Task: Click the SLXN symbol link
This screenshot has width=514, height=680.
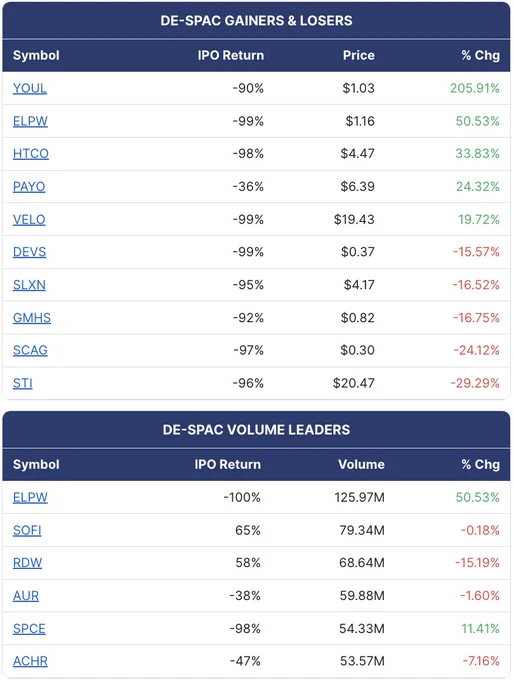Action: point(29,285)
